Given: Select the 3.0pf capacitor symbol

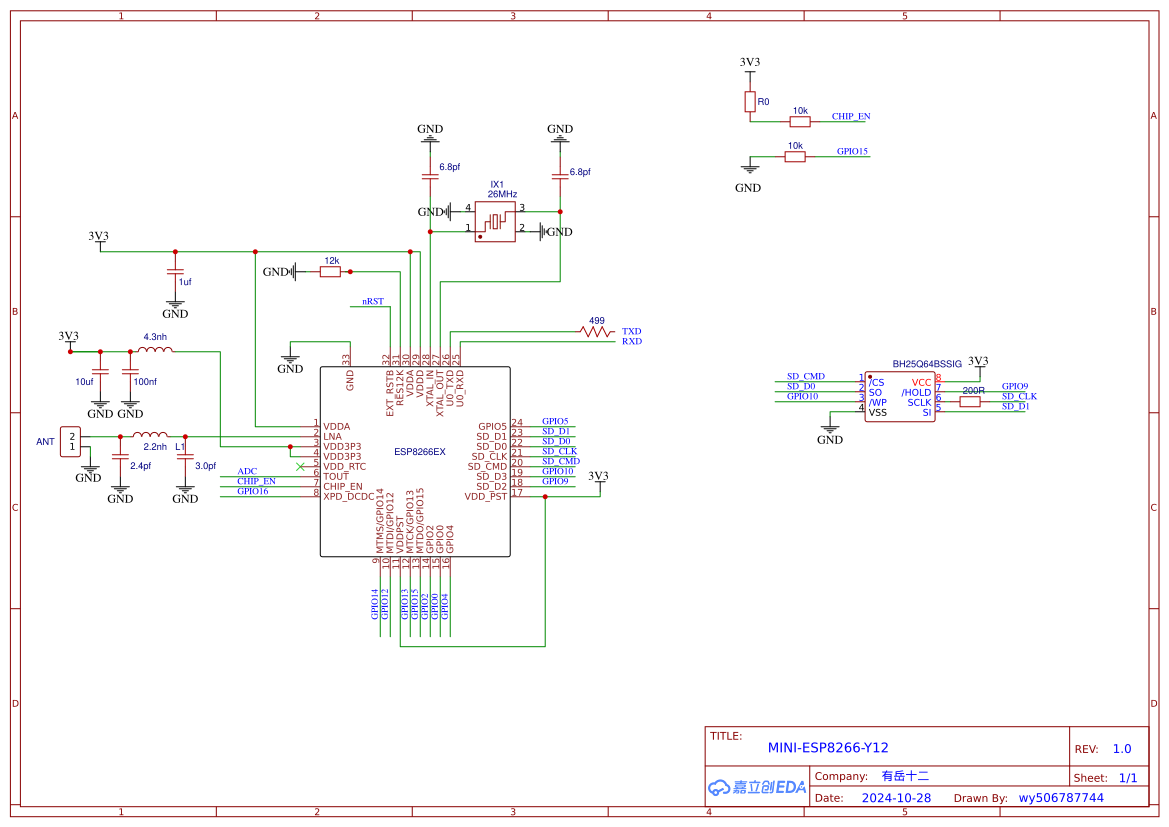Looking at the screenshot, I should pyautogui.click(x=185, y=456).
